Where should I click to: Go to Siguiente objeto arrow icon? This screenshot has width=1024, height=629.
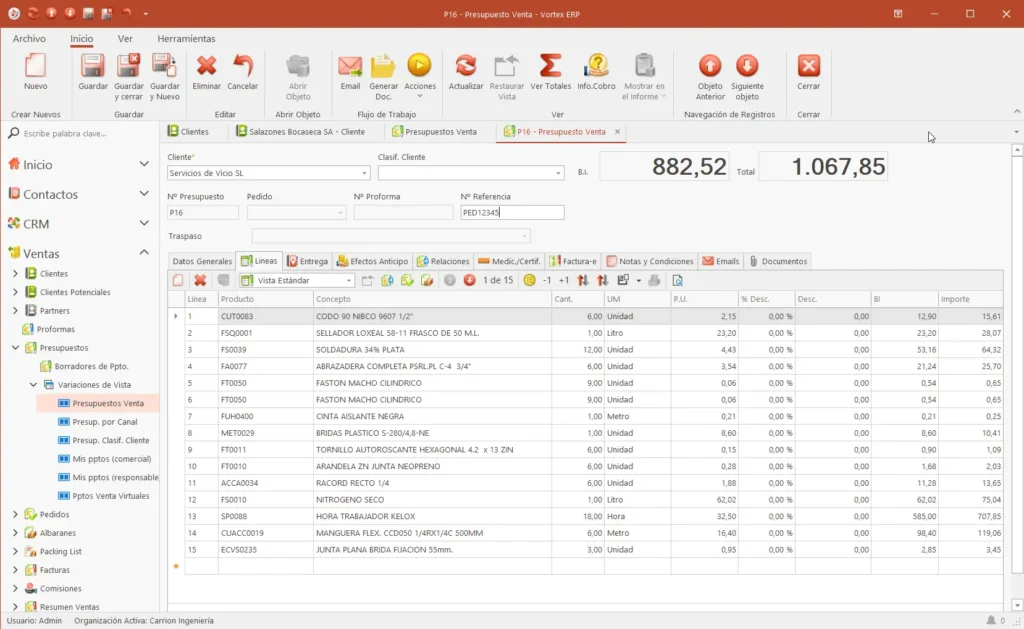(747, 66)
